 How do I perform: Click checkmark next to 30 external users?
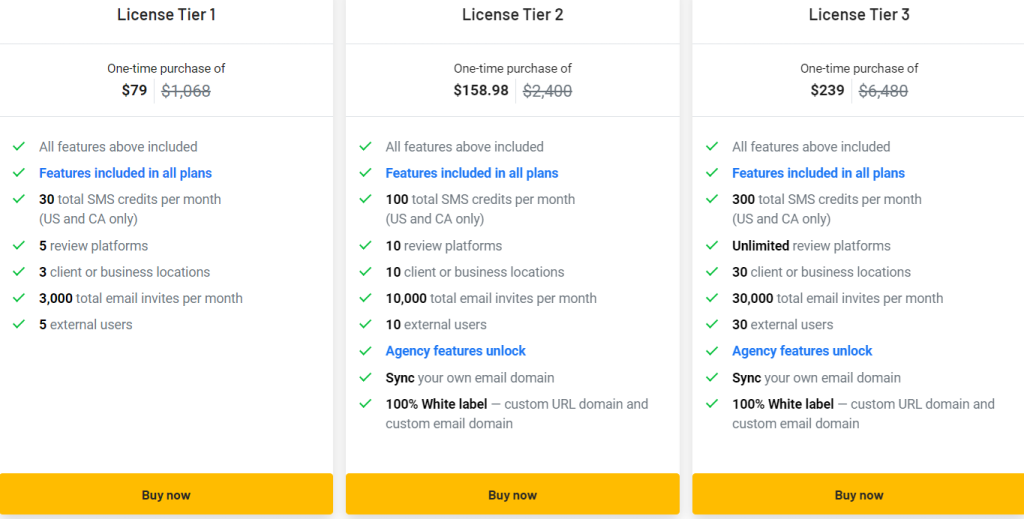(x=712, y=324)
